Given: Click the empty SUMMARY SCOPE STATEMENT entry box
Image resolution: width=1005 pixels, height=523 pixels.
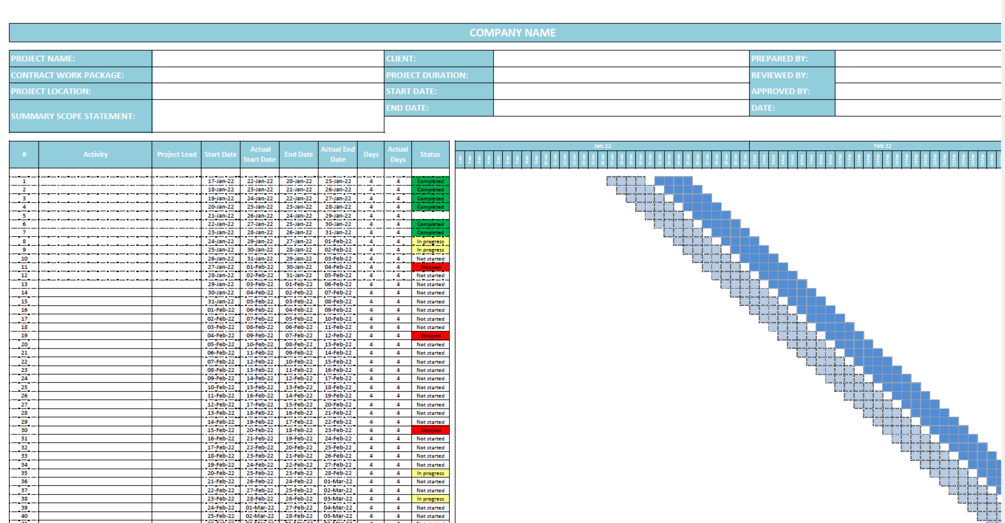Looking at the screenshot, I should [268, 116].
